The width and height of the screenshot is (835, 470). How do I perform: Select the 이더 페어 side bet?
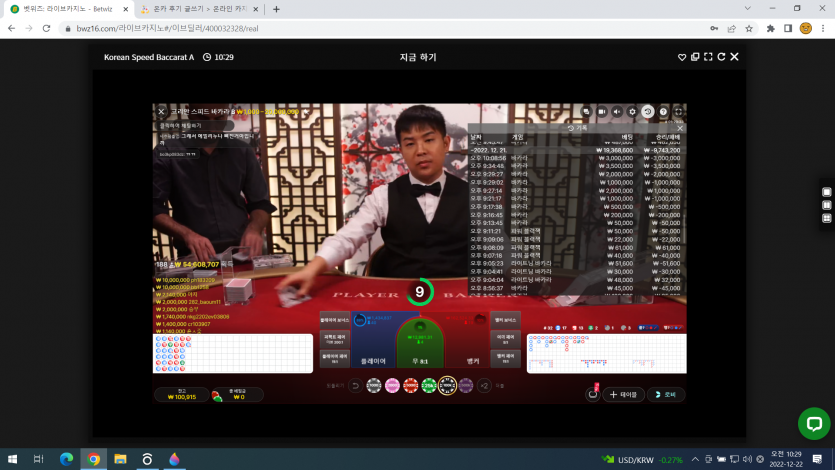(x=505, y=339)
